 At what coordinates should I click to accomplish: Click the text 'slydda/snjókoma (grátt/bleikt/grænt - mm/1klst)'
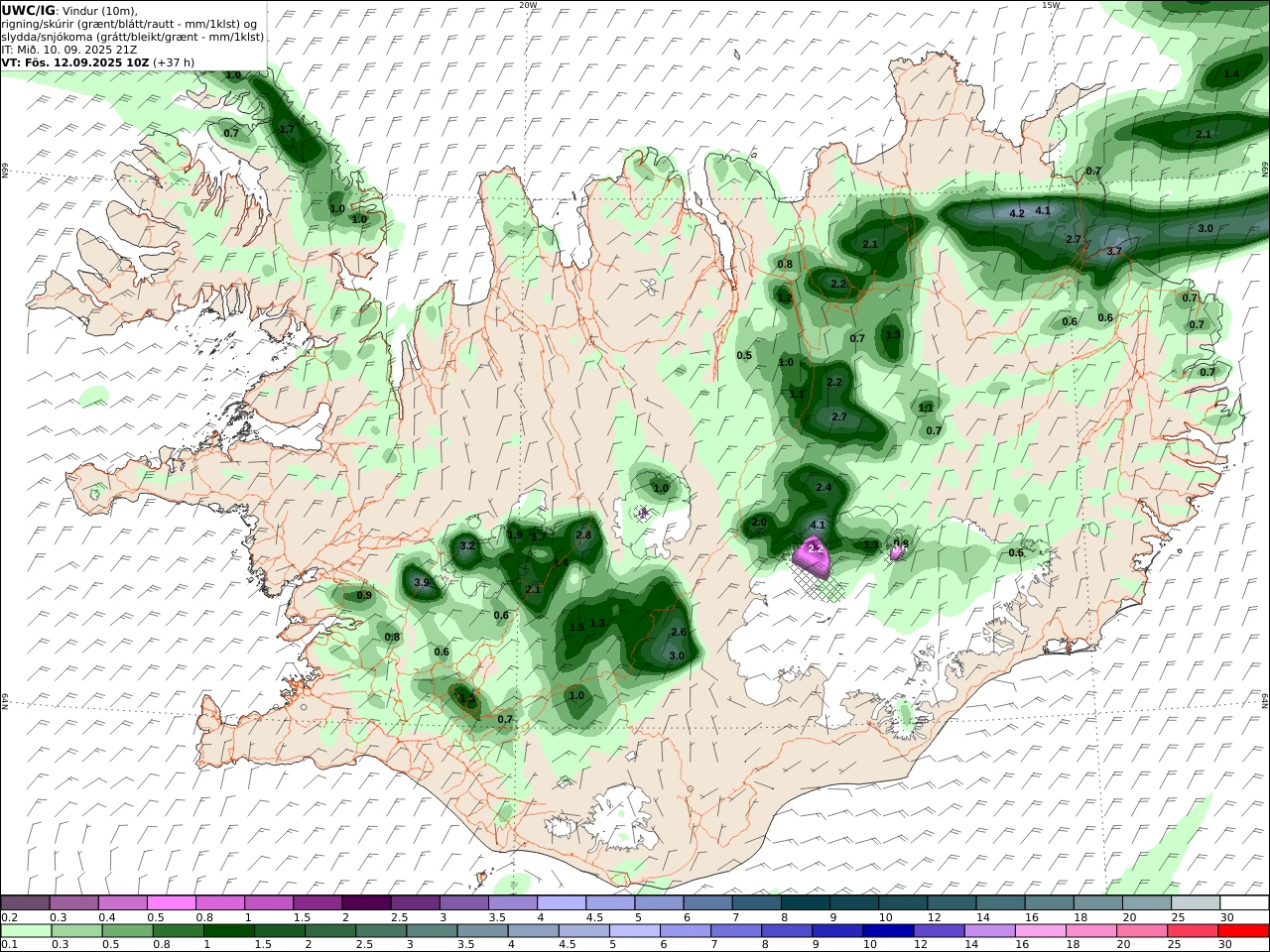coord(132,36)
